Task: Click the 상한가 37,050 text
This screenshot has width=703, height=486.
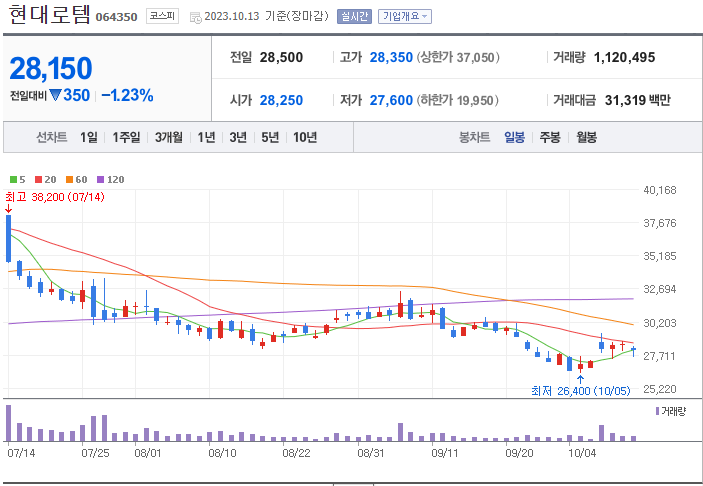Action: [x=458, y=57]
